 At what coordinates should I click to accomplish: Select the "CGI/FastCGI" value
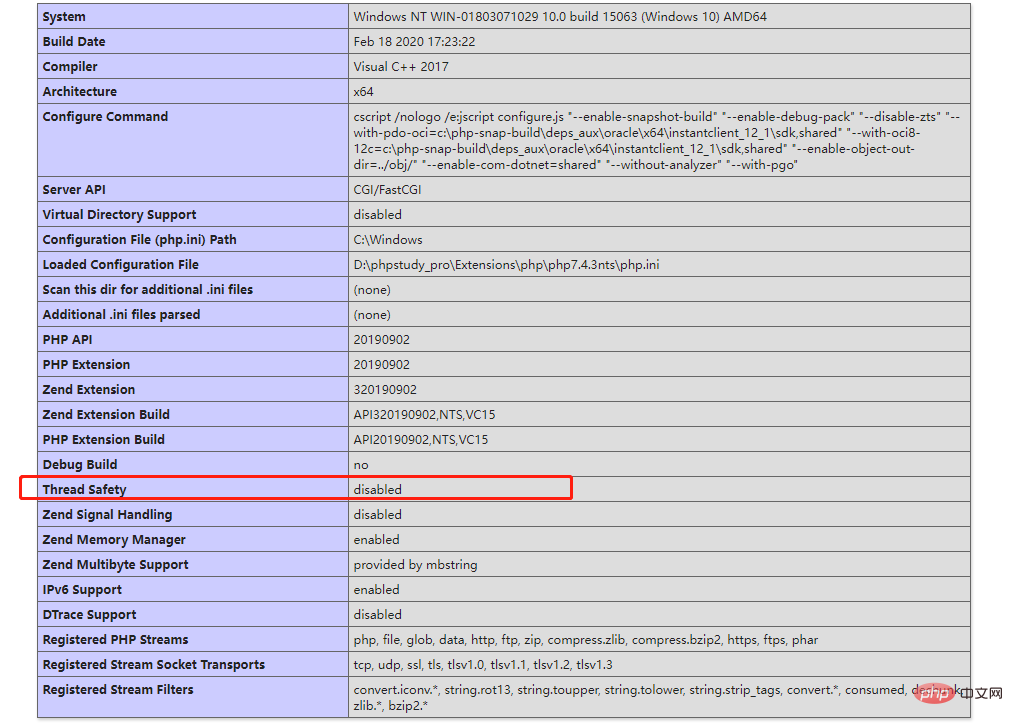[x=387, y=190]
